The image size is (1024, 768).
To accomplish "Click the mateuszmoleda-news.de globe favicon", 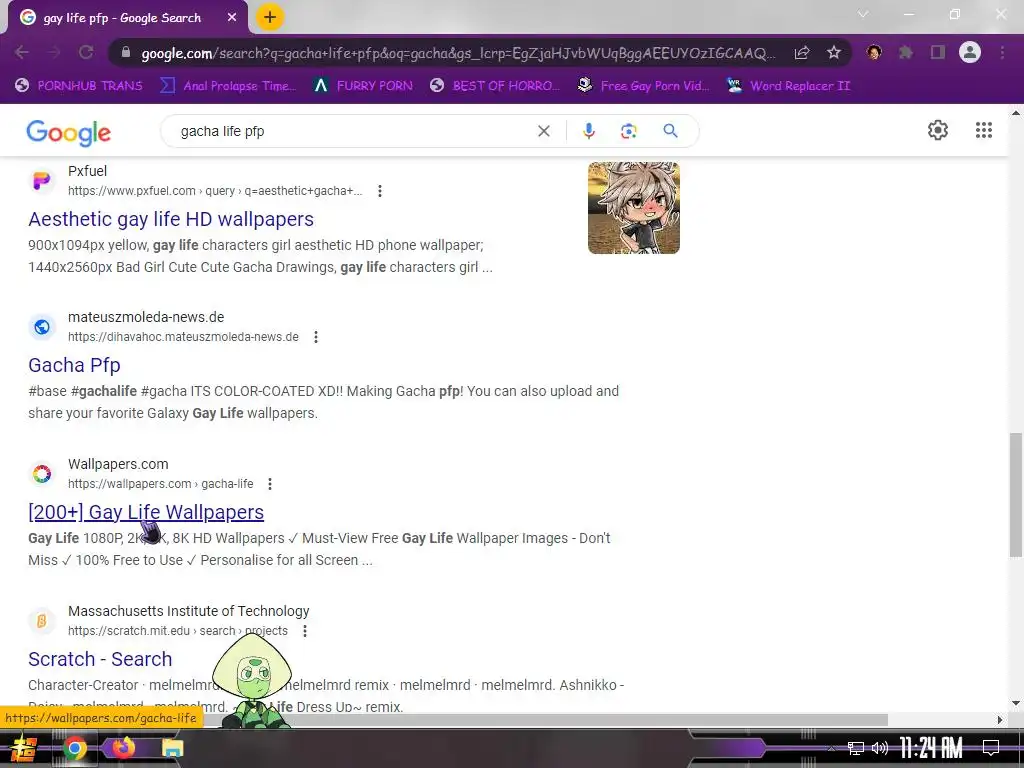I will tap(42, 327).
